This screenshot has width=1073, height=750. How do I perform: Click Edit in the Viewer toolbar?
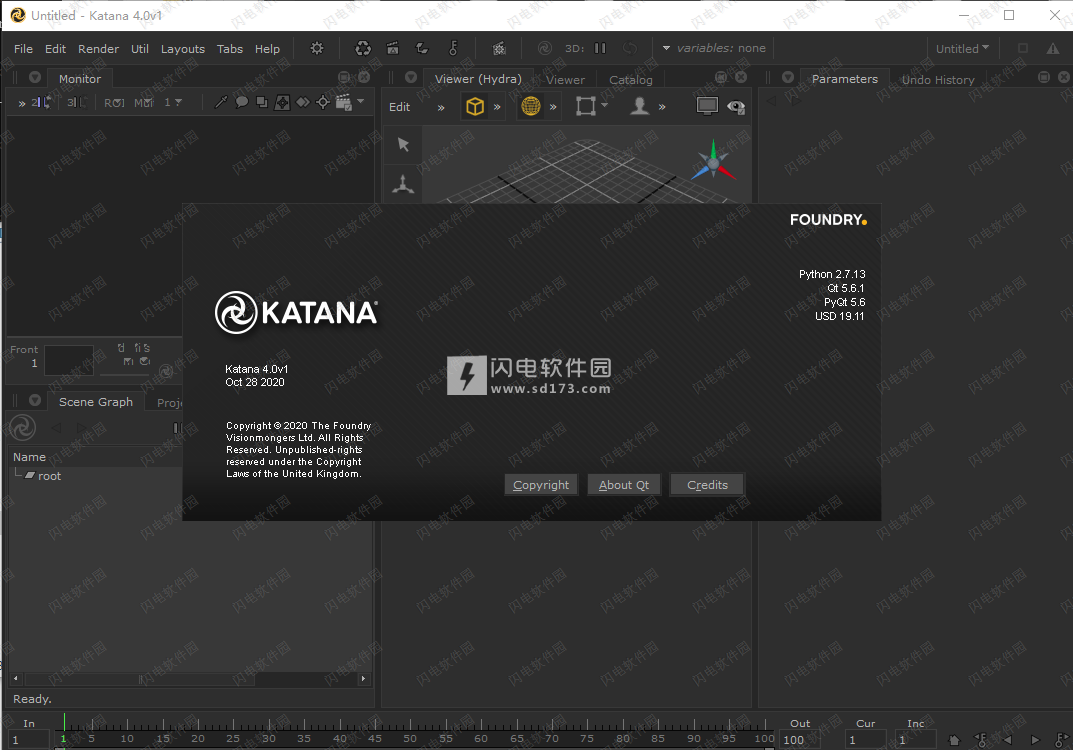coord(400,107)
